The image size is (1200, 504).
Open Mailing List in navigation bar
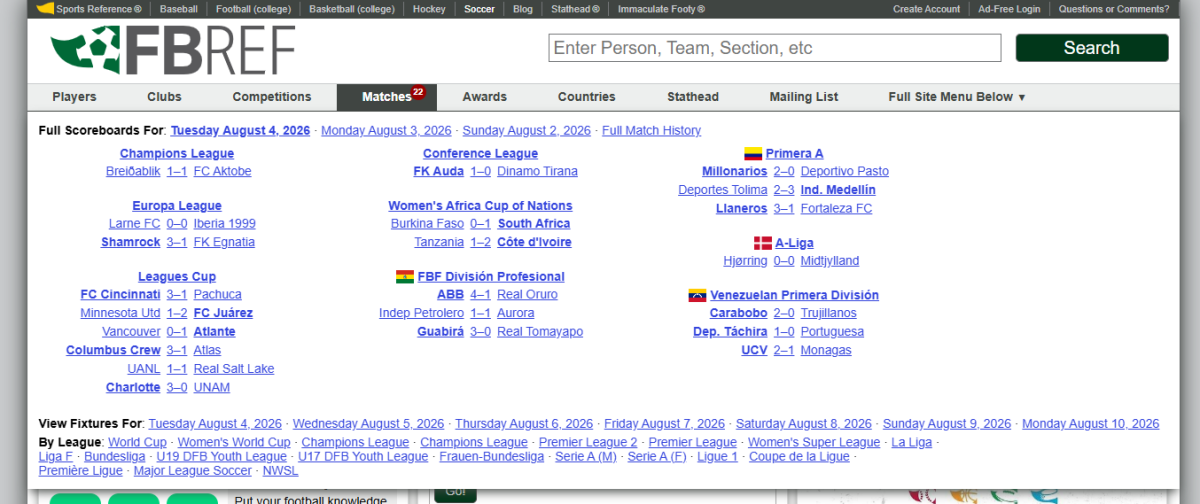(804, 97)
